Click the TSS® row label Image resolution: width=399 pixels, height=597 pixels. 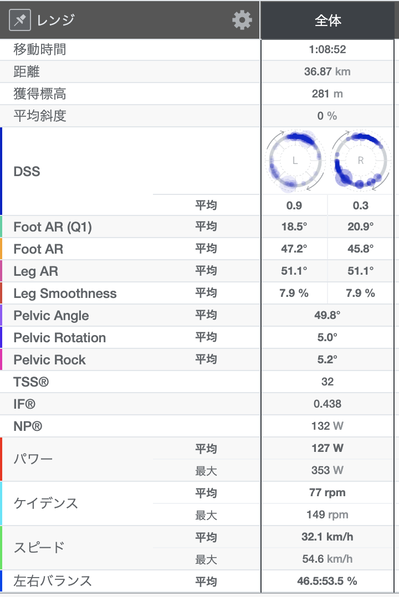pos(31,382)
